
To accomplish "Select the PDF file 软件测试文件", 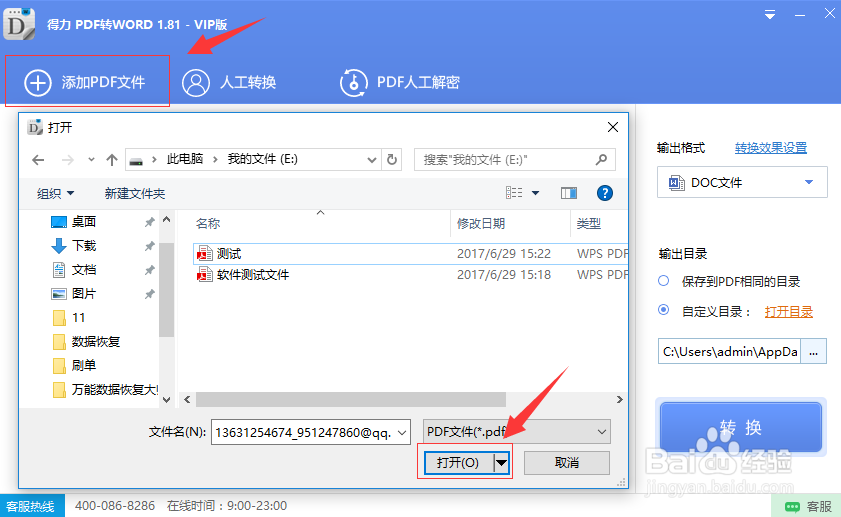I will coord(410,275).
